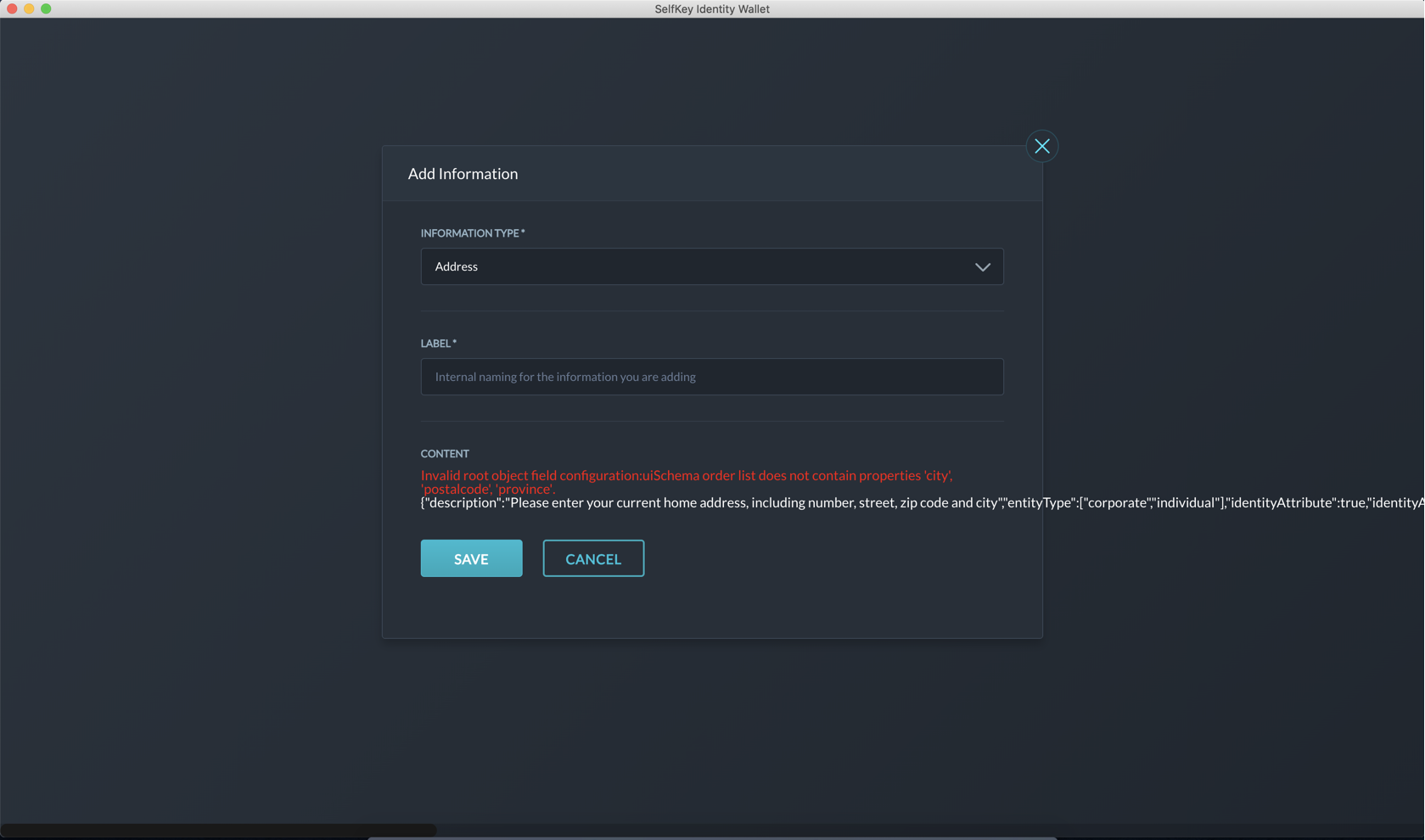Click the red uiSchema error message
The width and height of the screenshot is (1425, 840).
coord(687,482)
